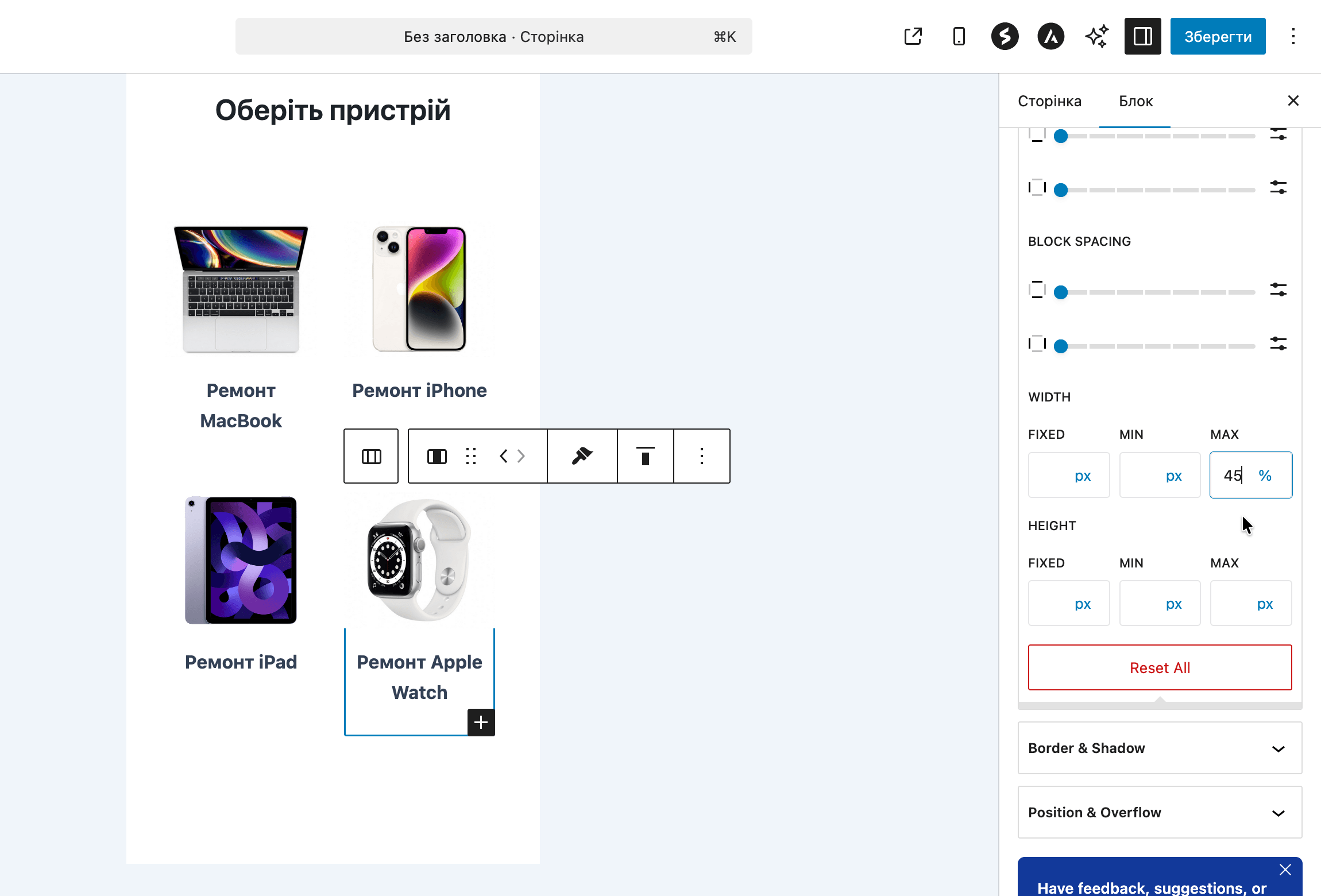The width and height of the screenshot is (1321, 896).
Task: Click the MIN width px input field
Action: tap(1160, 475)
